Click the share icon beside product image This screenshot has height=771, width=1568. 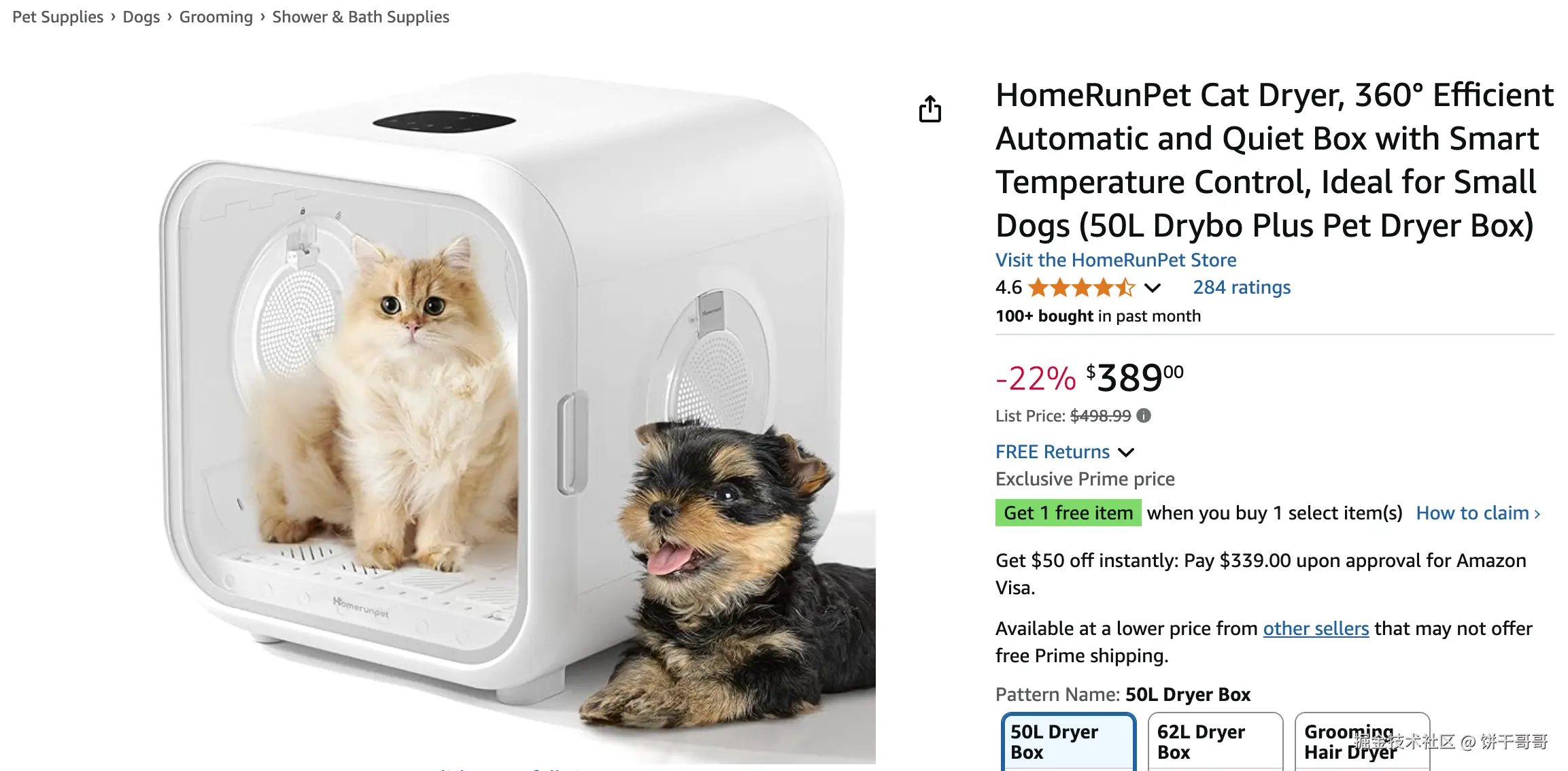tap(930, 109)
